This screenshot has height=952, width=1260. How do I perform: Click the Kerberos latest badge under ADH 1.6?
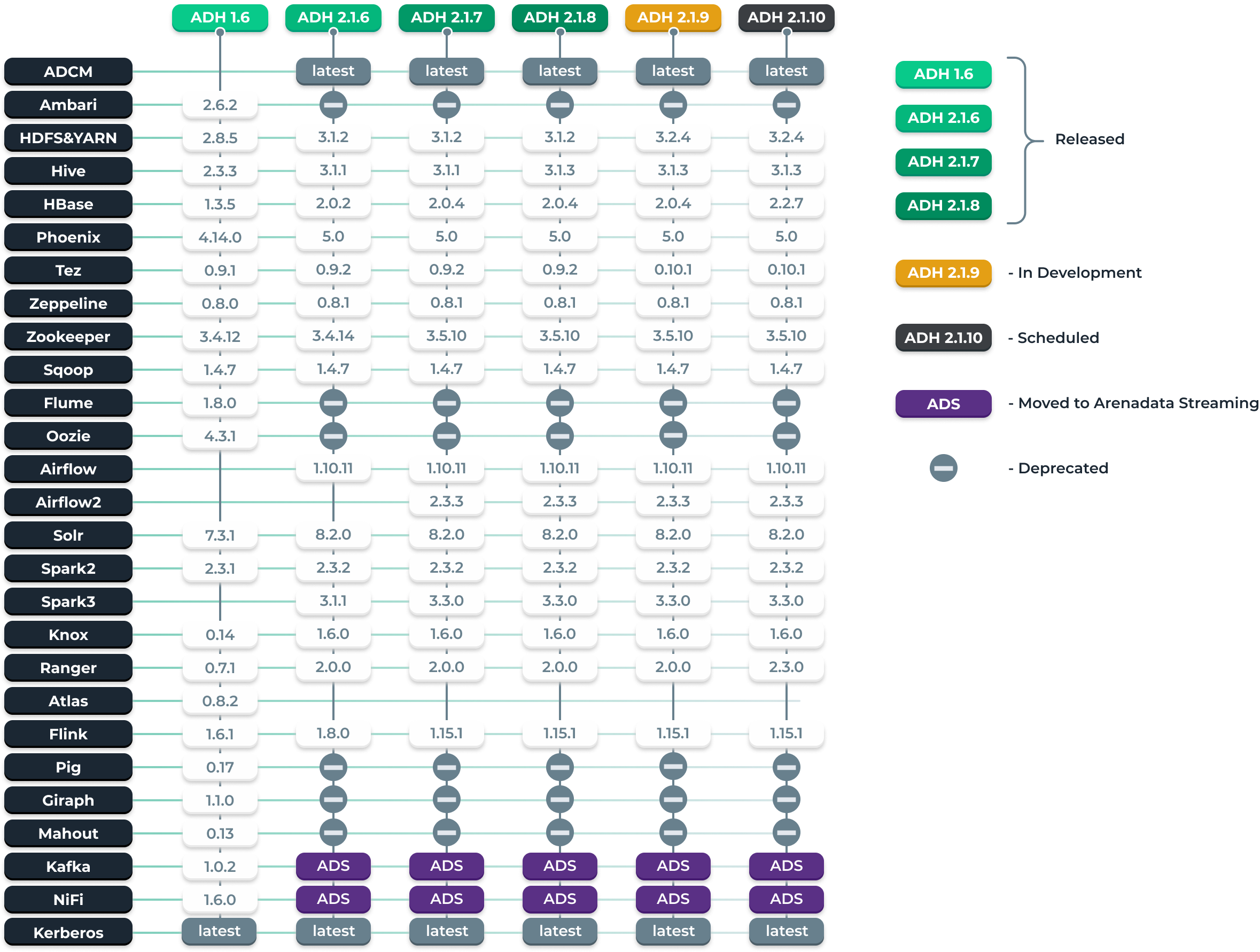[219, 932]
